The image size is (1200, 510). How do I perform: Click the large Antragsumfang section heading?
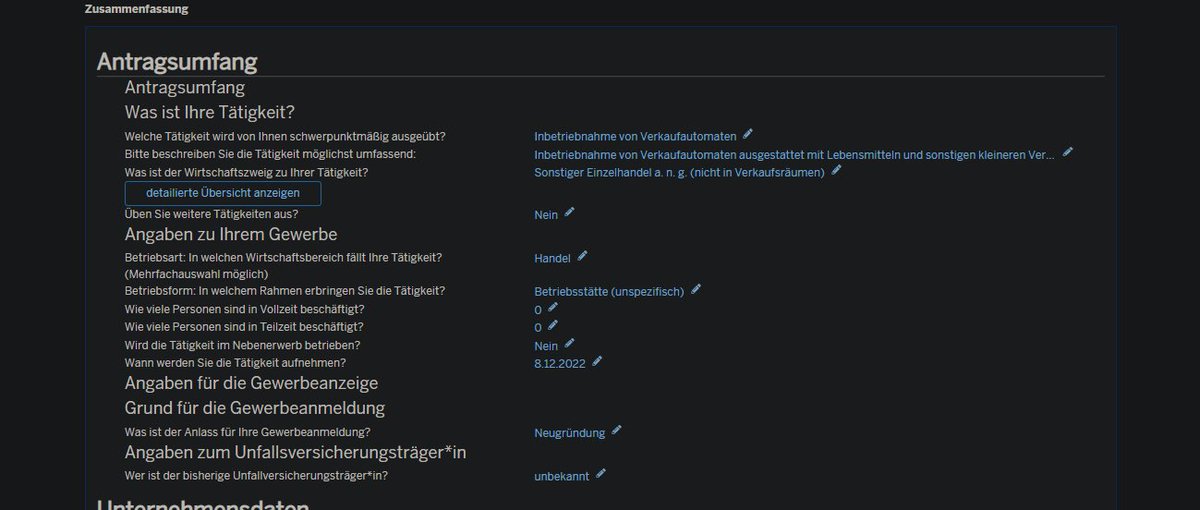[177, 62]
